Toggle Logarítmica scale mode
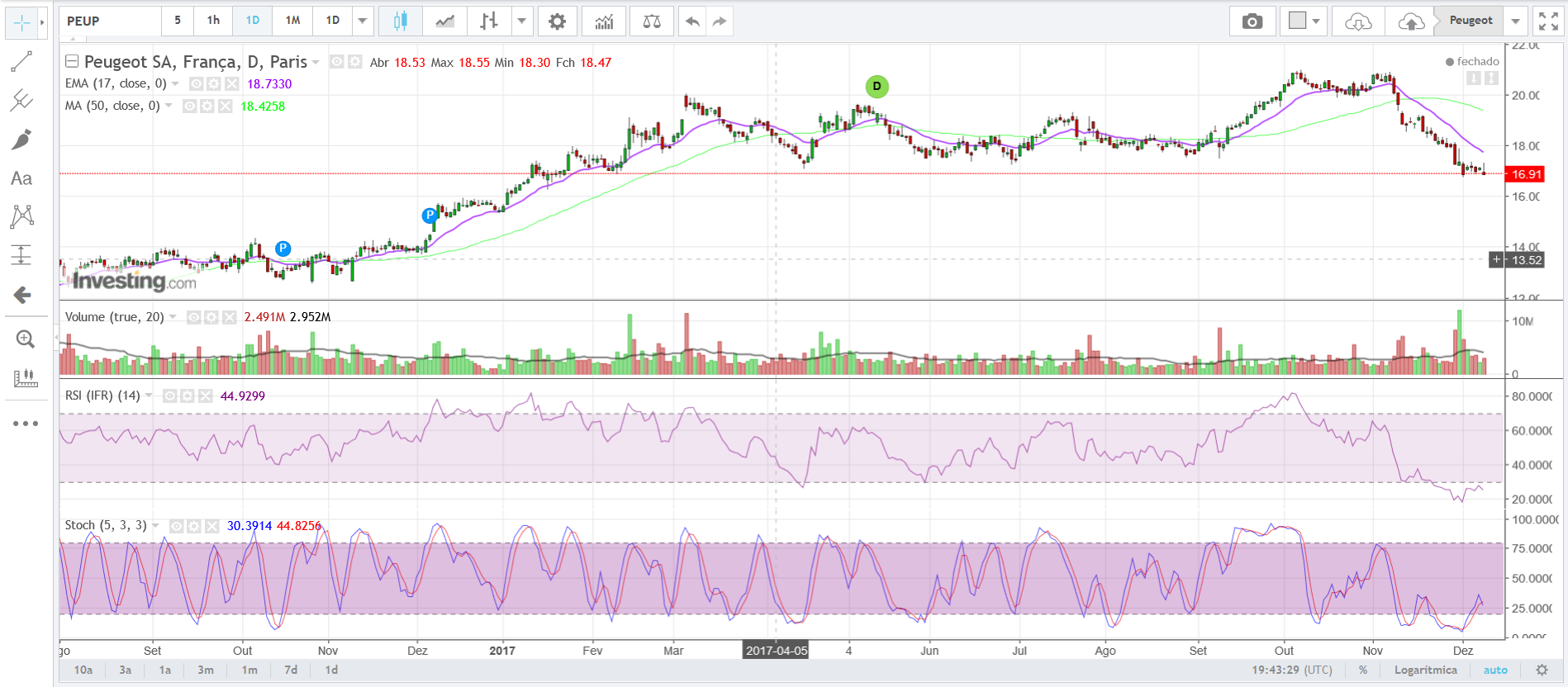The height and width of the screenshot is (687, 1568). (x=1425, y=670)
